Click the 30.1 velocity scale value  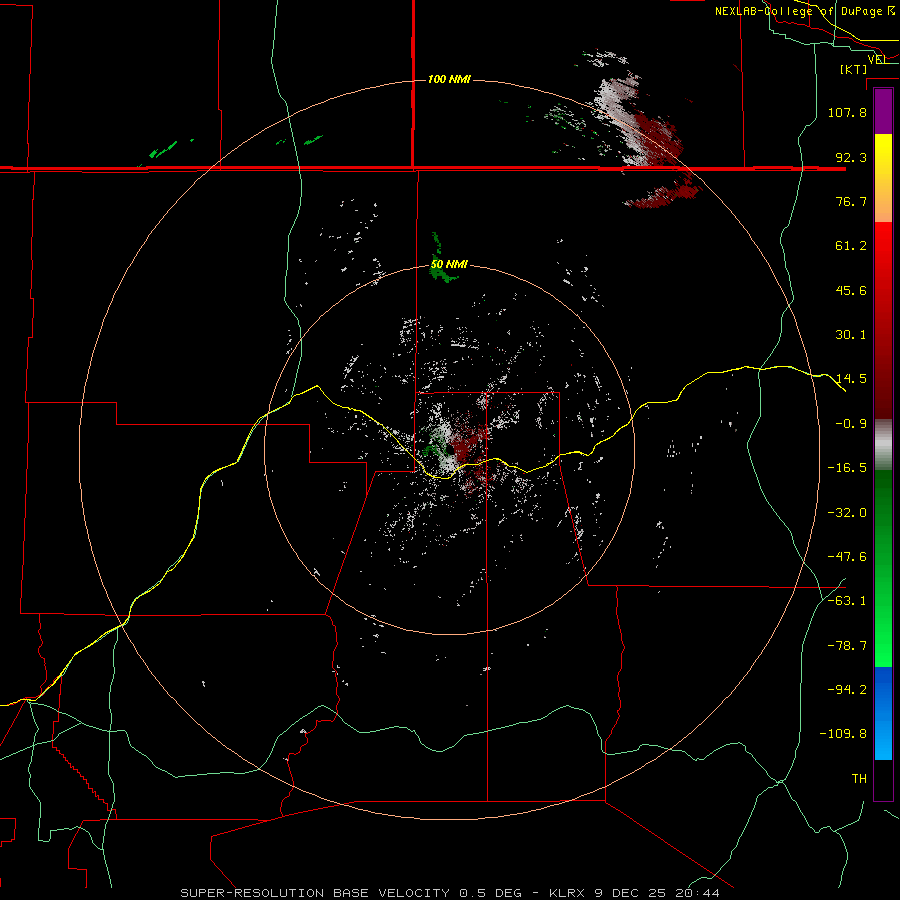pyautogui.click(x=851, y=335)
